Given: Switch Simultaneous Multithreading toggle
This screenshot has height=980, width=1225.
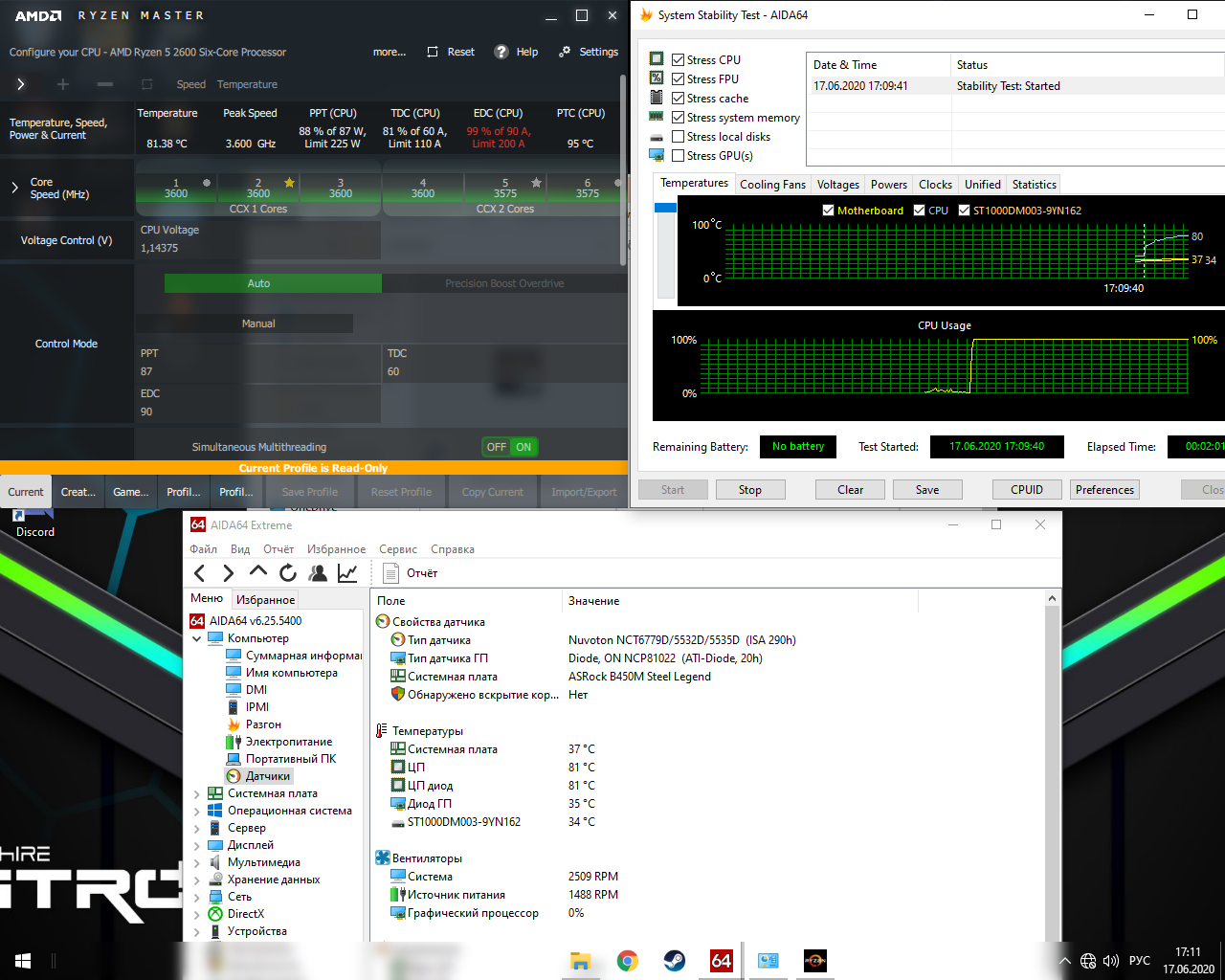Looking at the screenshot, I should (510, 447).
